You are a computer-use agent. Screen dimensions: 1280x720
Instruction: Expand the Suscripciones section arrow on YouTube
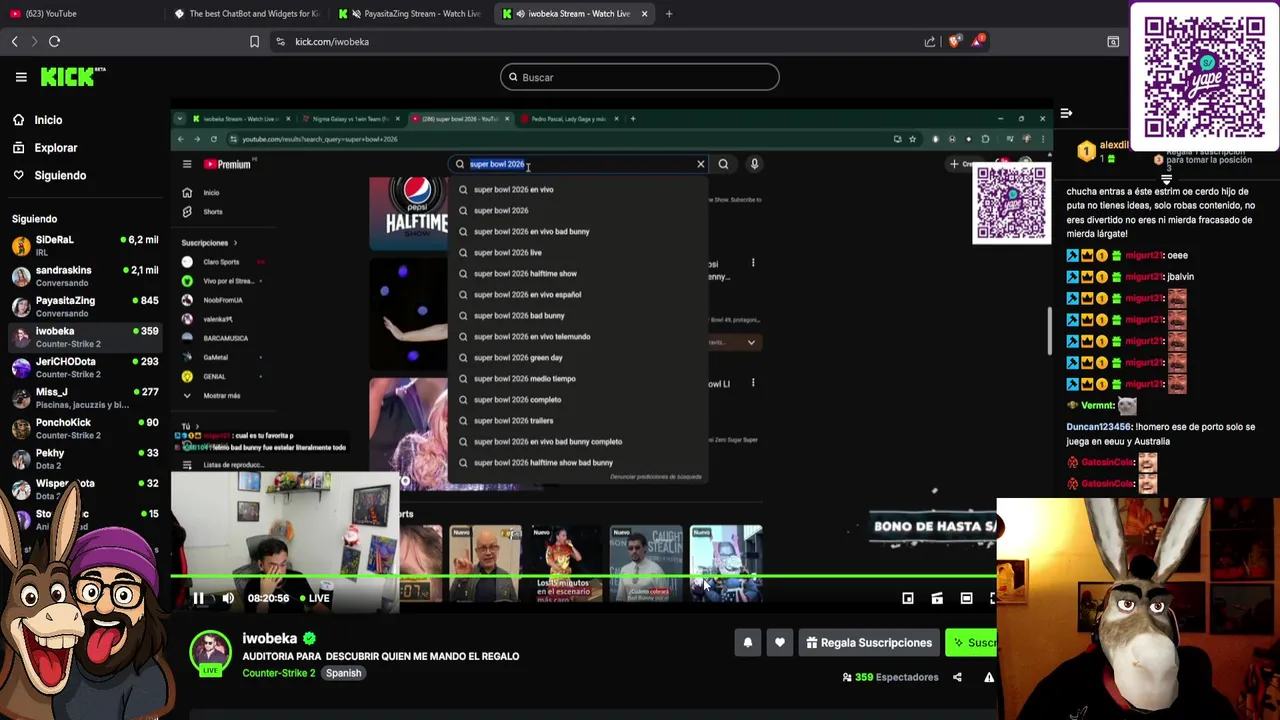pos(235,243)
